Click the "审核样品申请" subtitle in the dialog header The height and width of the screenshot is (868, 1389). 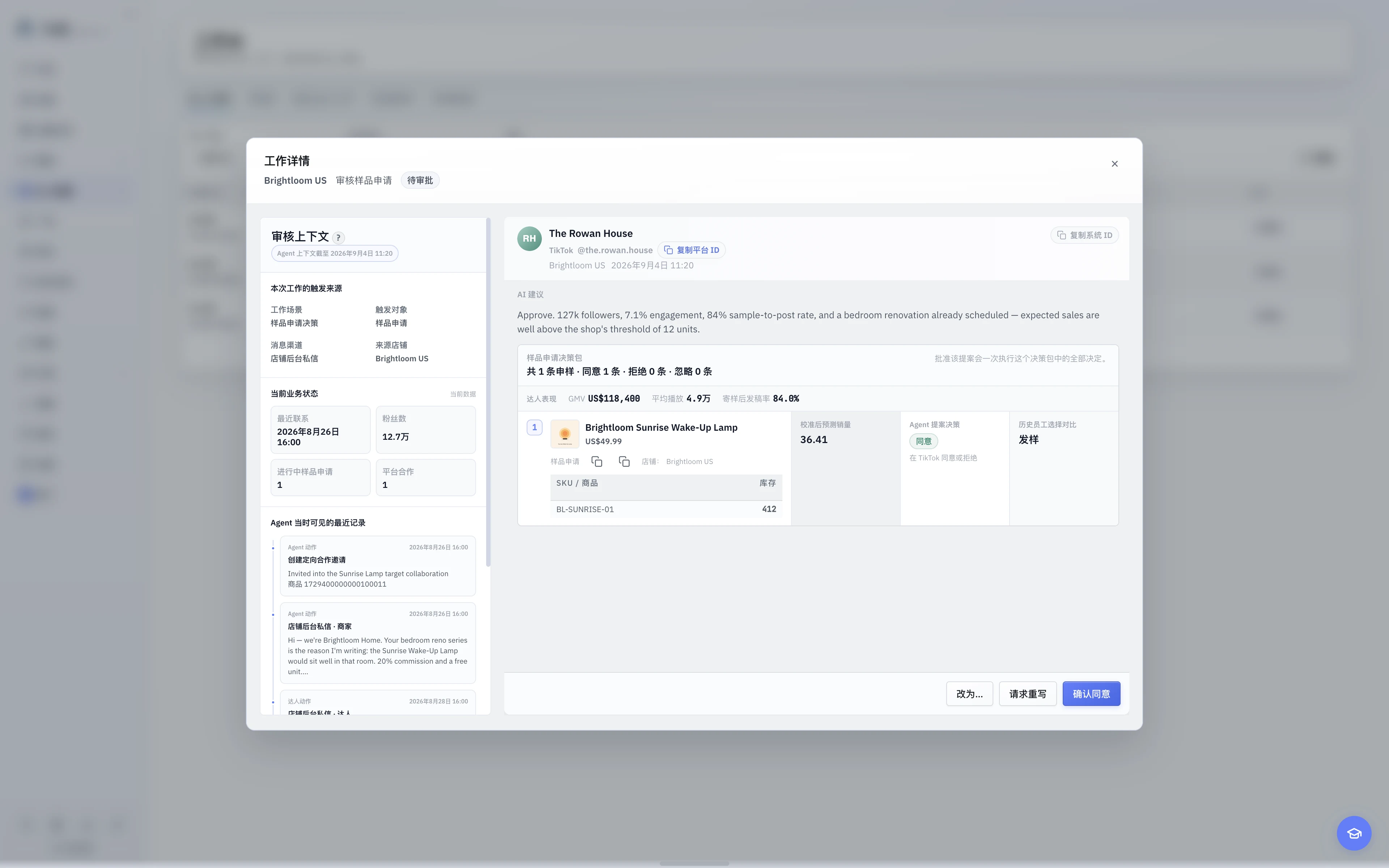point(364,180)
